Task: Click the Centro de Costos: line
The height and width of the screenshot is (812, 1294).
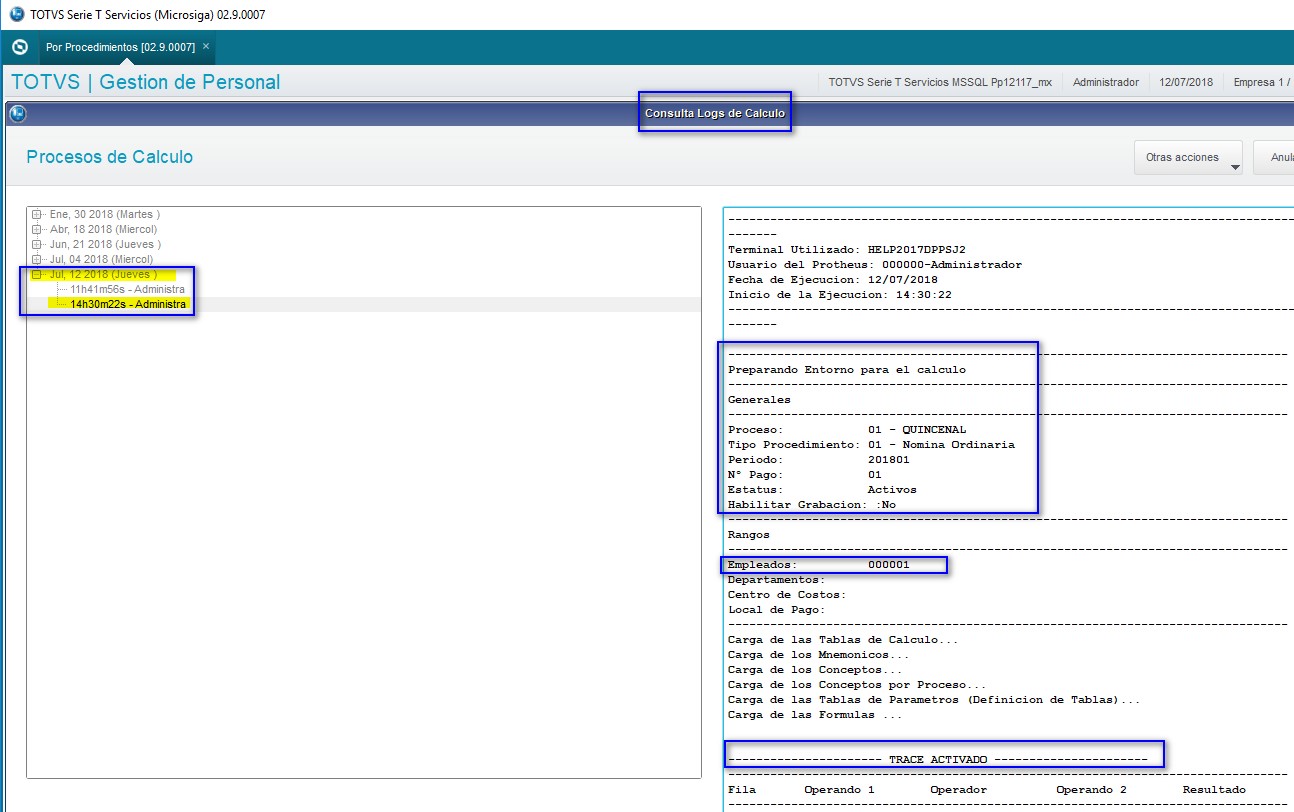Action: point(787,595)
